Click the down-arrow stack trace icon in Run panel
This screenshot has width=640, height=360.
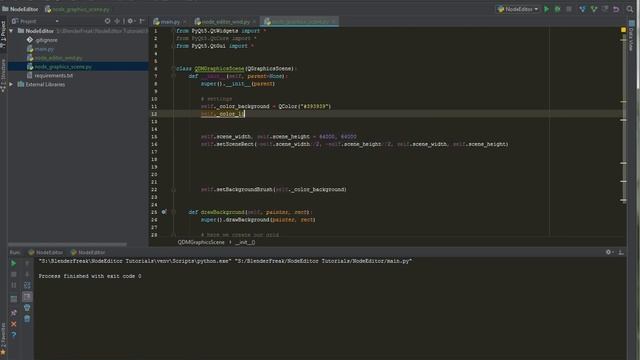27,274
